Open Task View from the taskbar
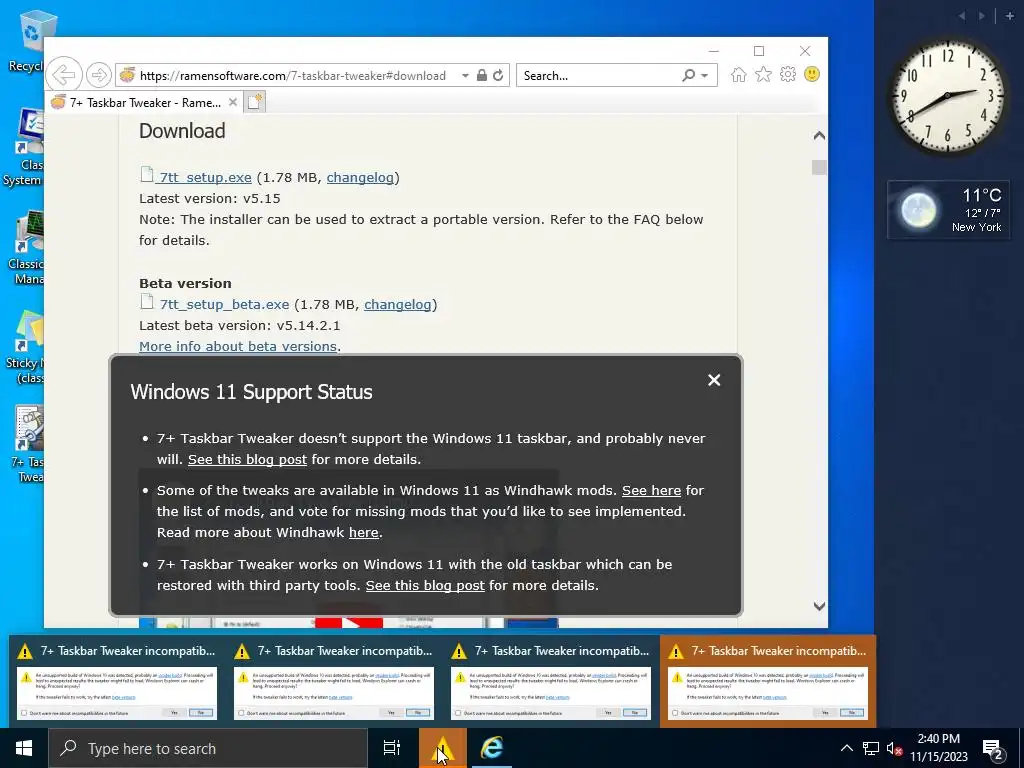This screenshot has height=768, width=1024. point(392,748)
